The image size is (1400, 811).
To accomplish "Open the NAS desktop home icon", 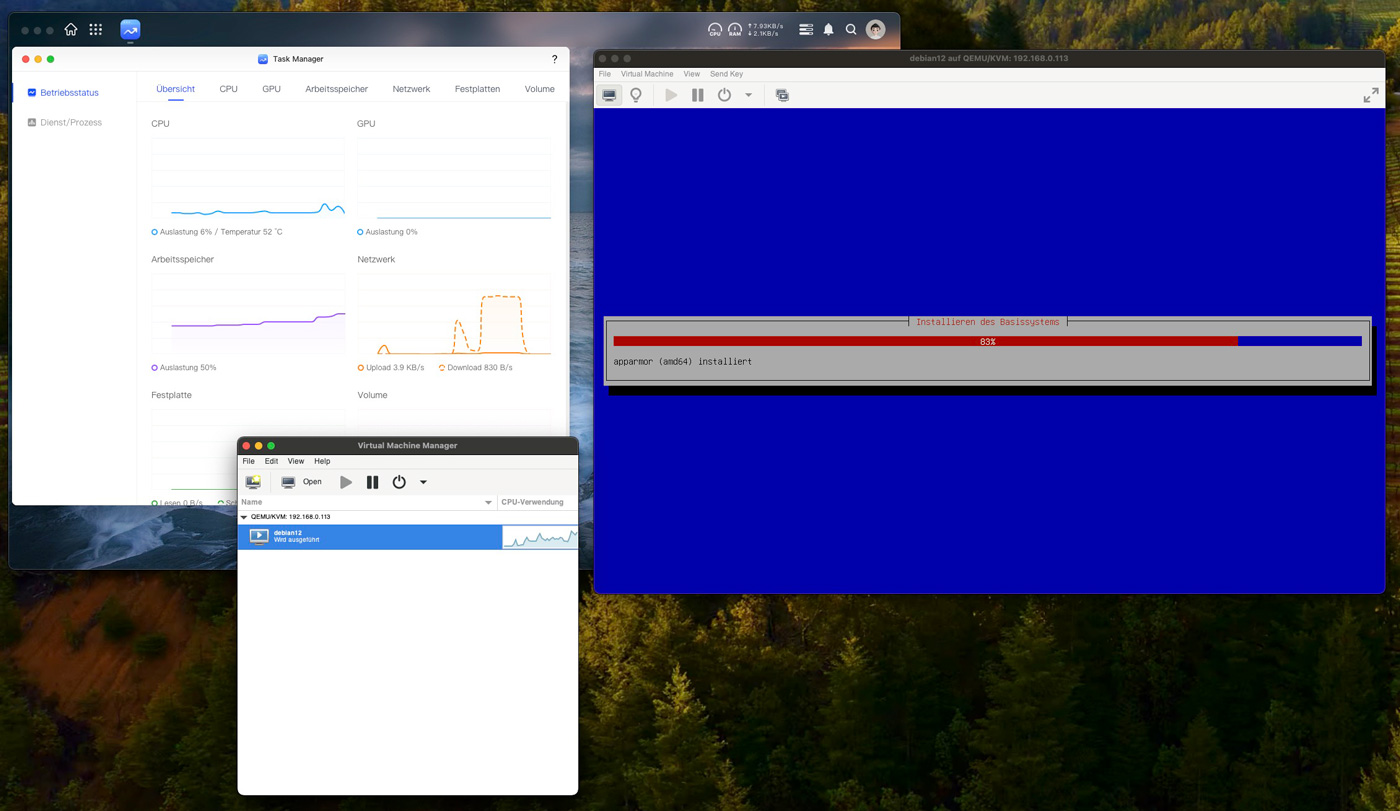I will click(x=71, y=30).
